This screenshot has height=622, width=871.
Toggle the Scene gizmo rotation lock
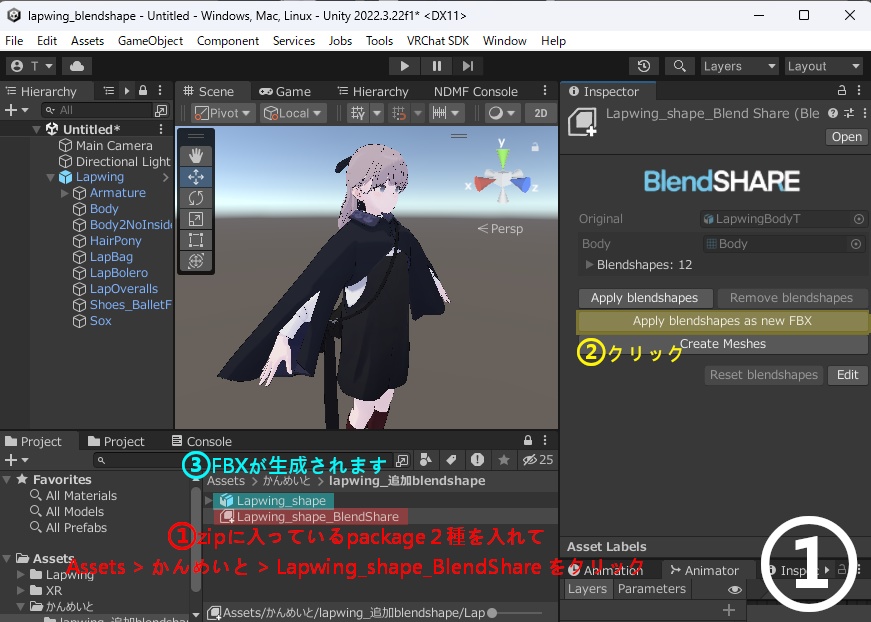pos(535,147)
